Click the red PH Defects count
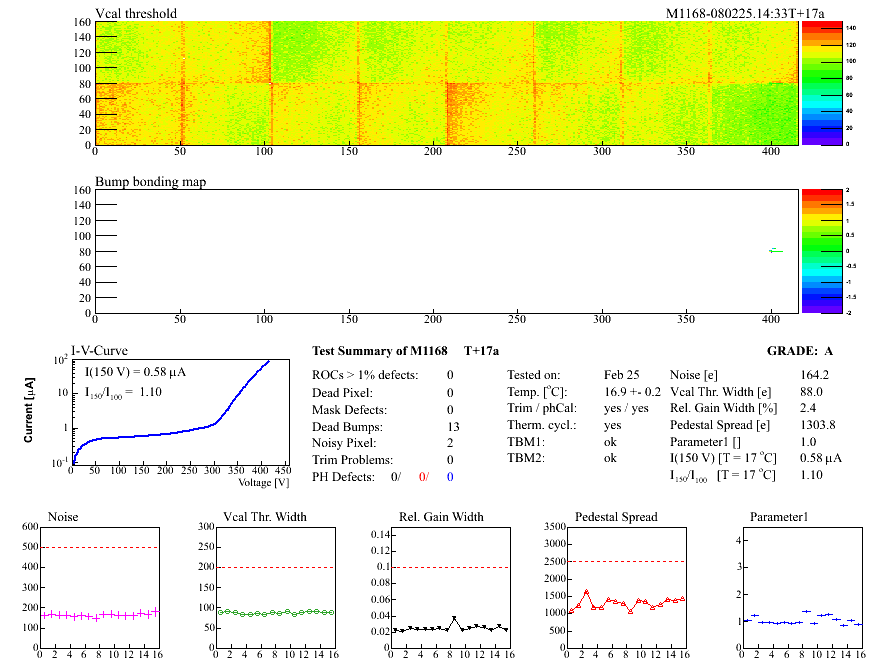 point(424,477)
